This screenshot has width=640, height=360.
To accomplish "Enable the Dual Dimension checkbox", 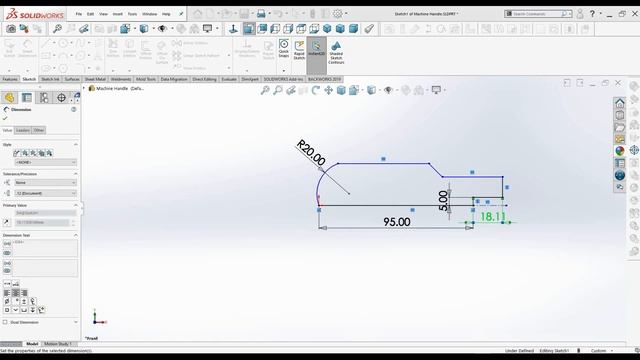I will [5, 322].
